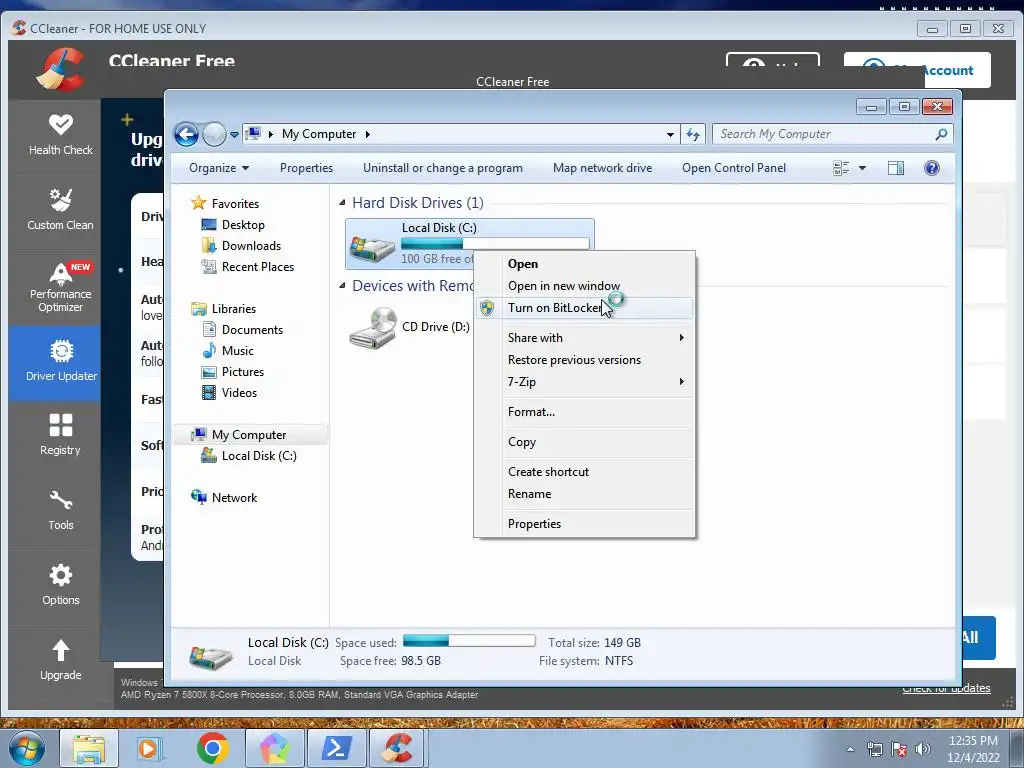Viewport: 1024px width, 768px height.
Task: Click the refresh button beside address bar
Action: (693, 135)
